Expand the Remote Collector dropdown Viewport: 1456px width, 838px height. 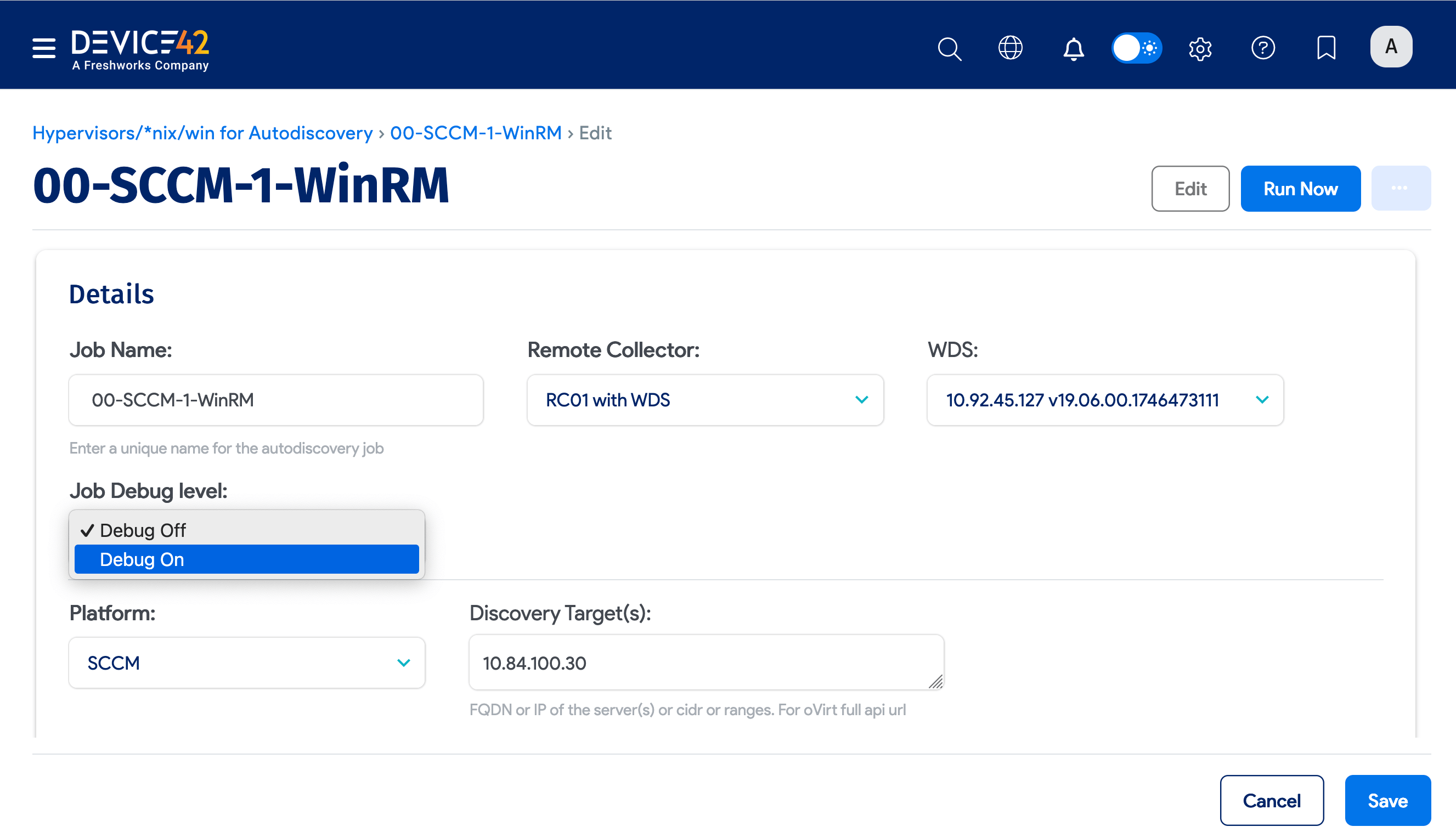coord(704,400)
